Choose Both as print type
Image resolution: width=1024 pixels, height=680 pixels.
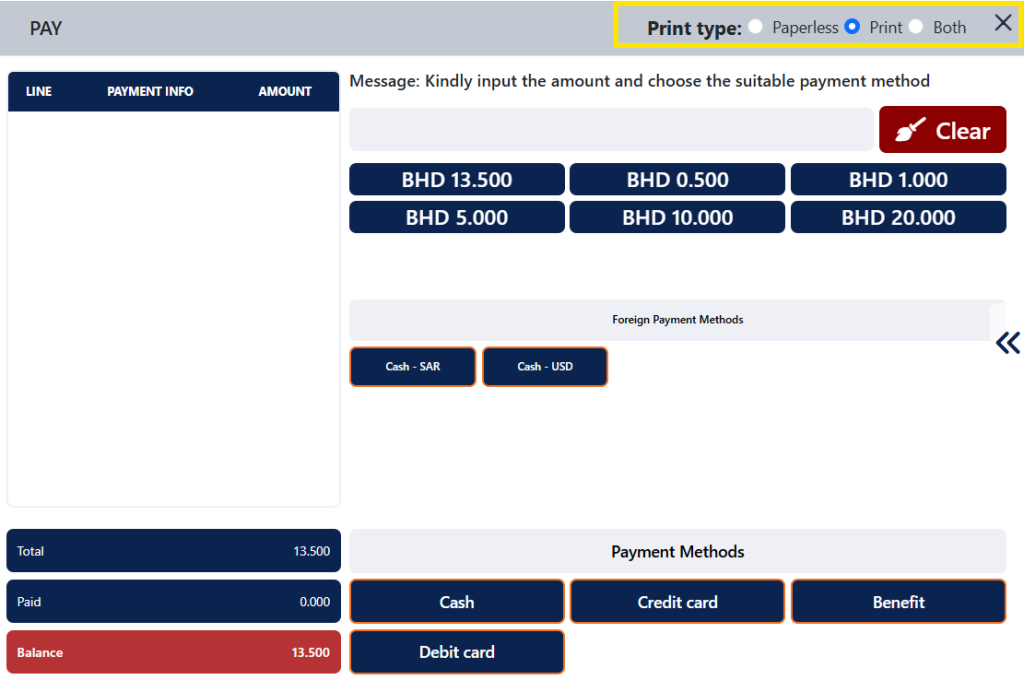tap(916, 27)
